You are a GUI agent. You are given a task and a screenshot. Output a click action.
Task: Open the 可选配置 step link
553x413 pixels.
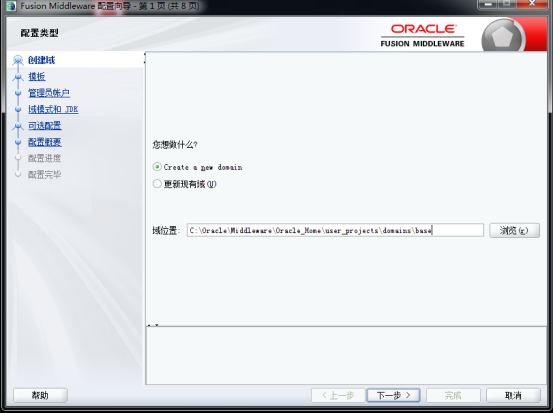point(44,126)
